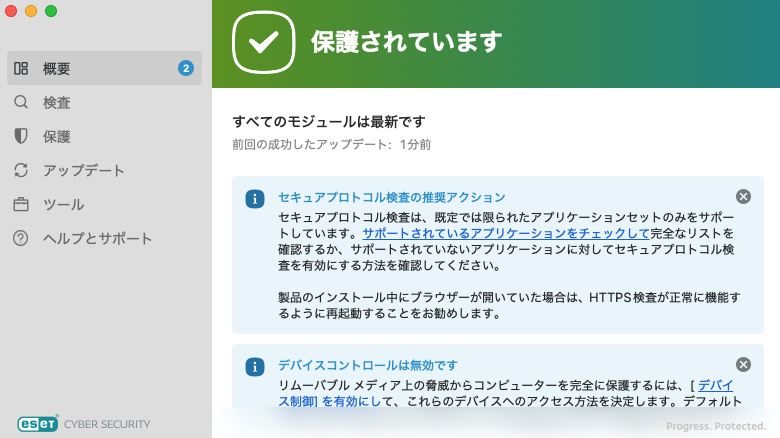Click the Overview (概要) sidebar icon
Viewport: 780px width, 438px height.
20,68
